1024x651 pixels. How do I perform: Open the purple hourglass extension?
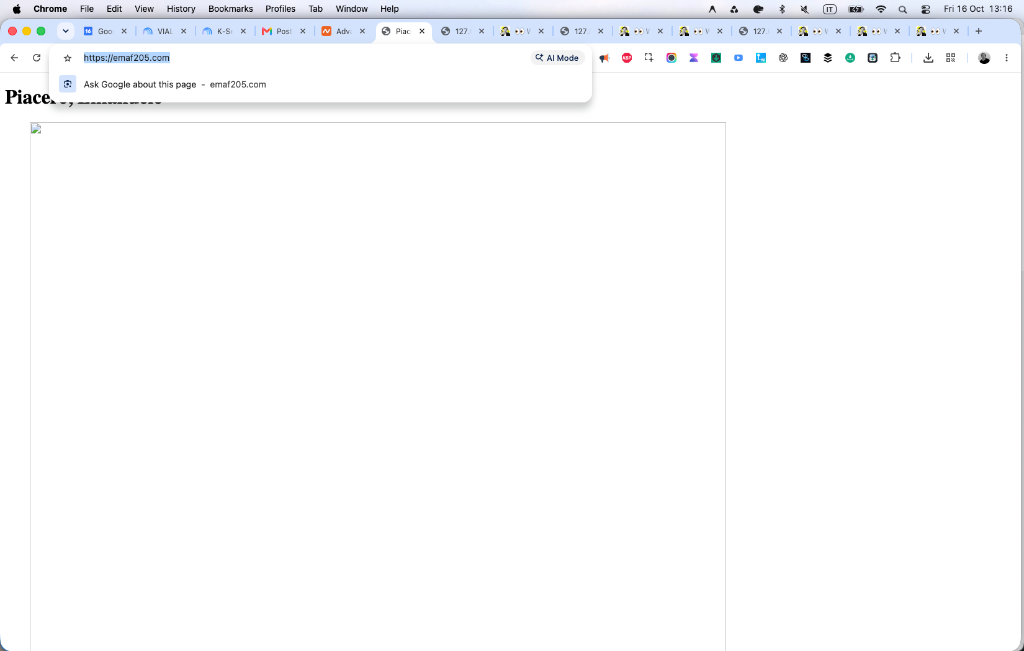pyautogui.click(x=694, y=57)
